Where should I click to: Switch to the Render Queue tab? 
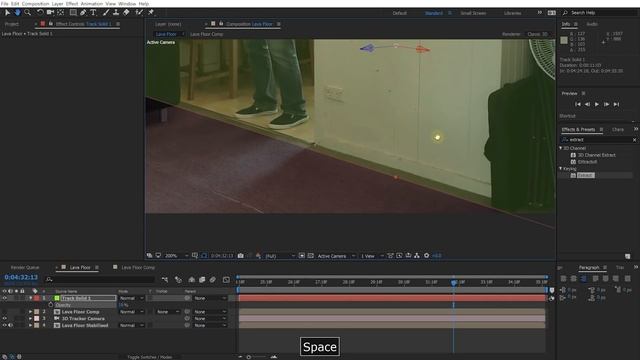tap(25, 267)
